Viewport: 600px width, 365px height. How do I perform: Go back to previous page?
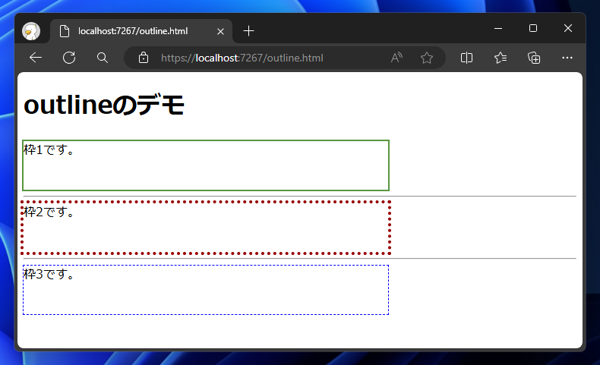36,58
